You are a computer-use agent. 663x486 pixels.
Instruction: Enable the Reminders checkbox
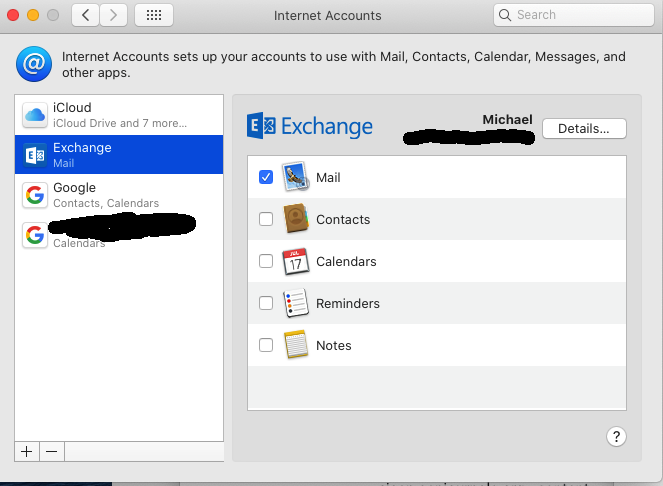tap(266, 303)
